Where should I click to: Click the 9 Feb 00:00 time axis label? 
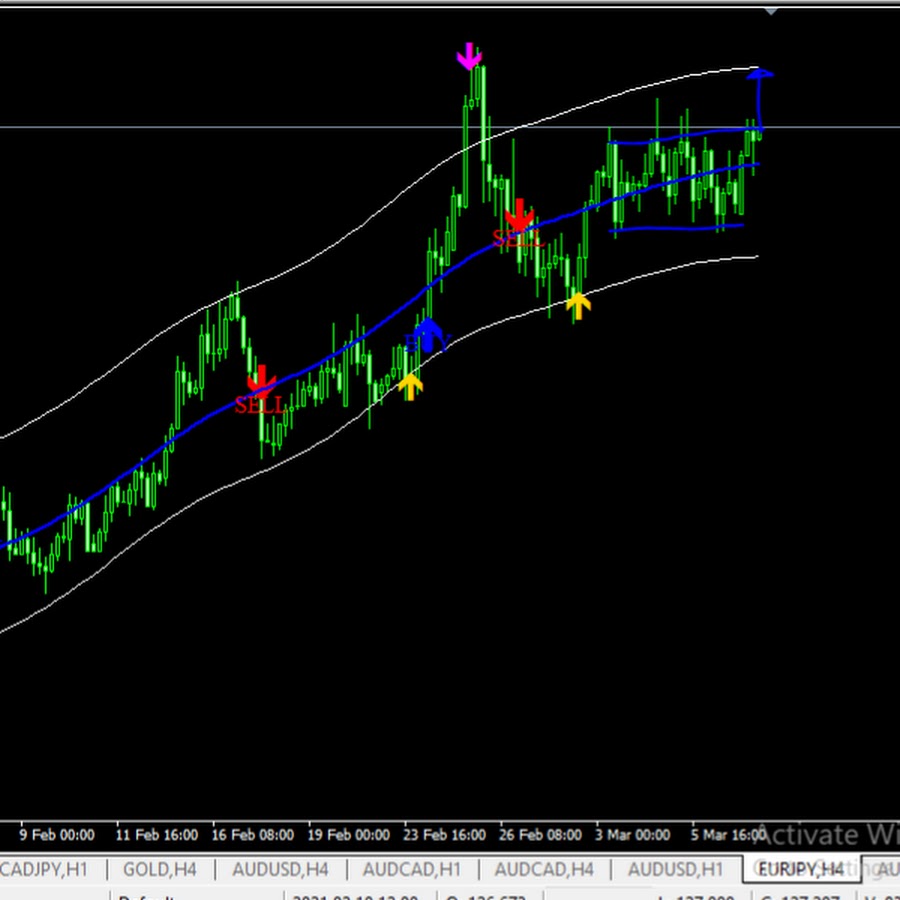58,834
